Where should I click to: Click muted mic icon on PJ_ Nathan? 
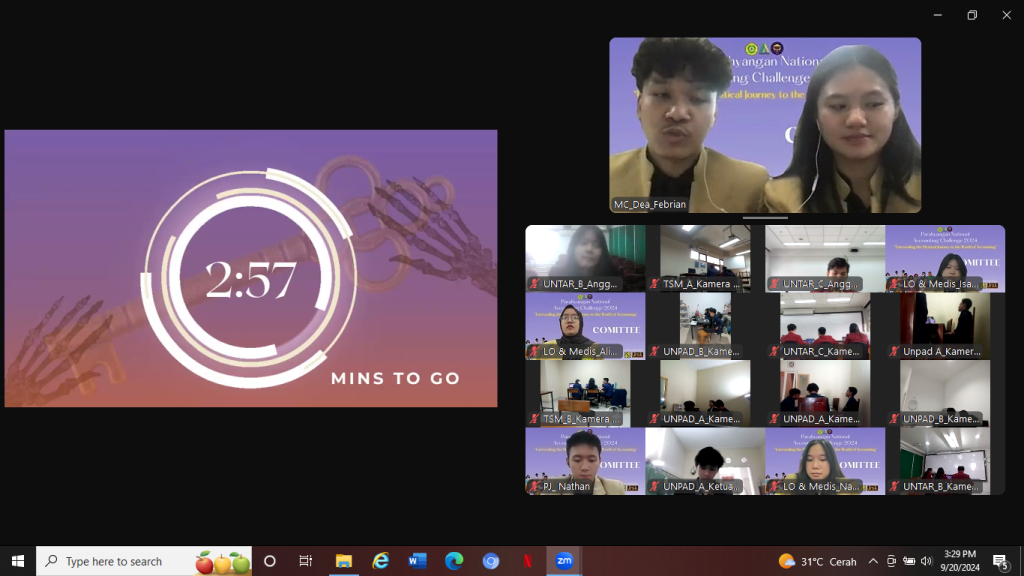tap(535, 487)
